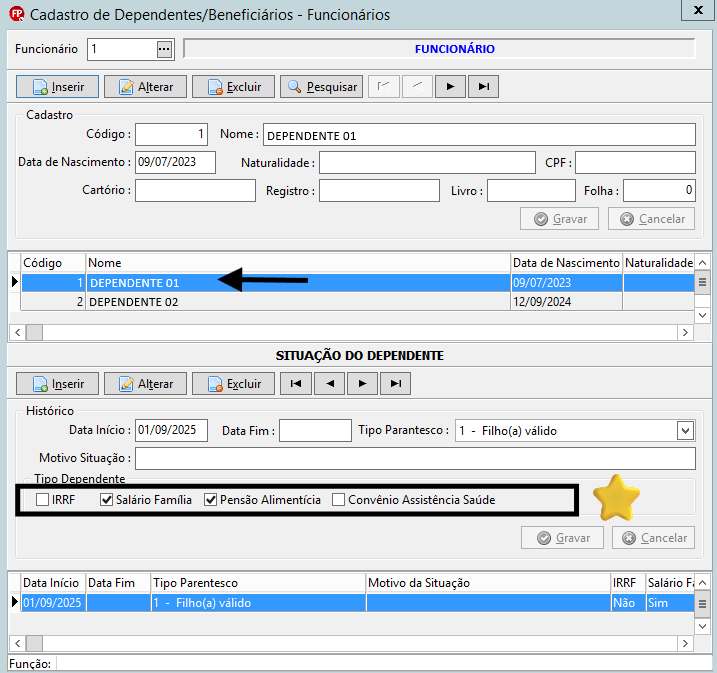Viewport: 717px width, 673px height.
Task: Click the upper Alterar button for dependents
Action: click(145, 86)
